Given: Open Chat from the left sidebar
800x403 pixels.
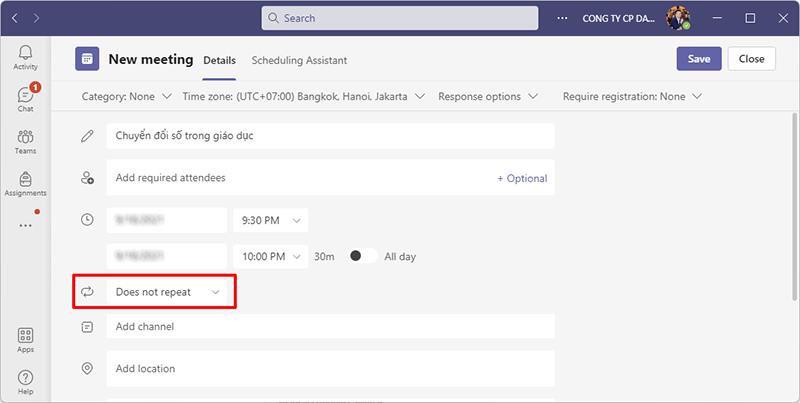Looking at the screenshot, I should point(25,99).
